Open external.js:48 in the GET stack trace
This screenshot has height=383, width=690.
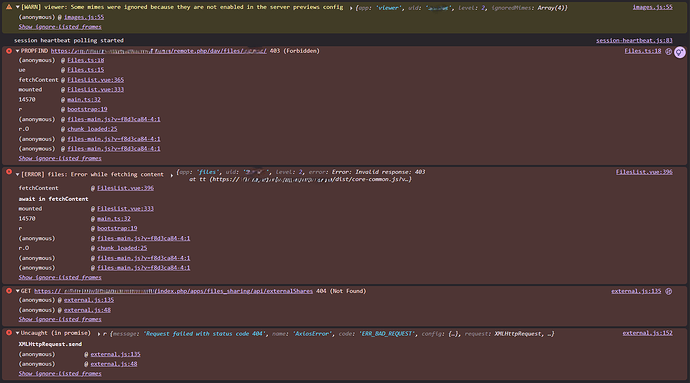click(87, 310)
